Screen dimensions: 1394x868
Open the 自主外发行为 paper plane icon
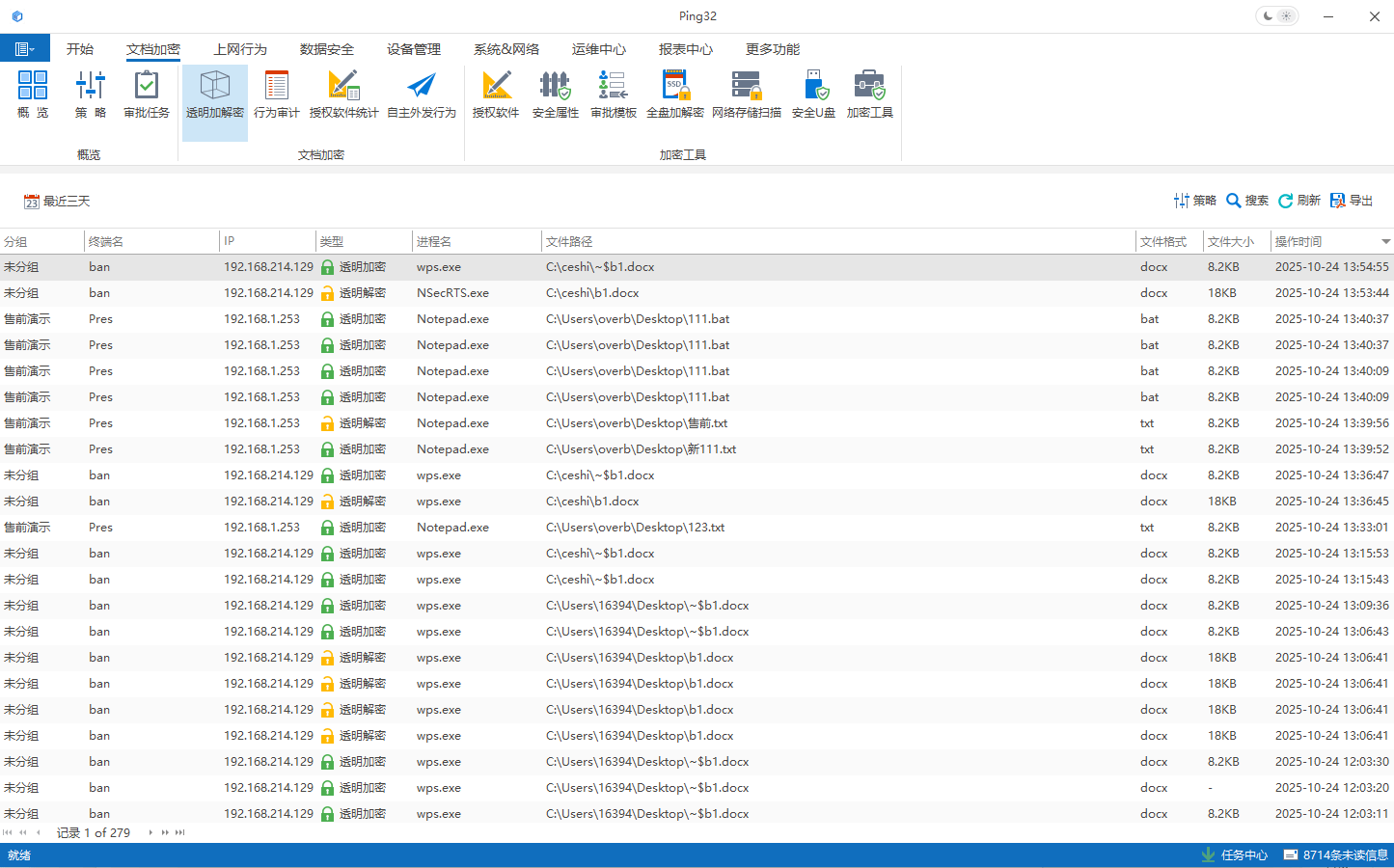tap(422, 95)
